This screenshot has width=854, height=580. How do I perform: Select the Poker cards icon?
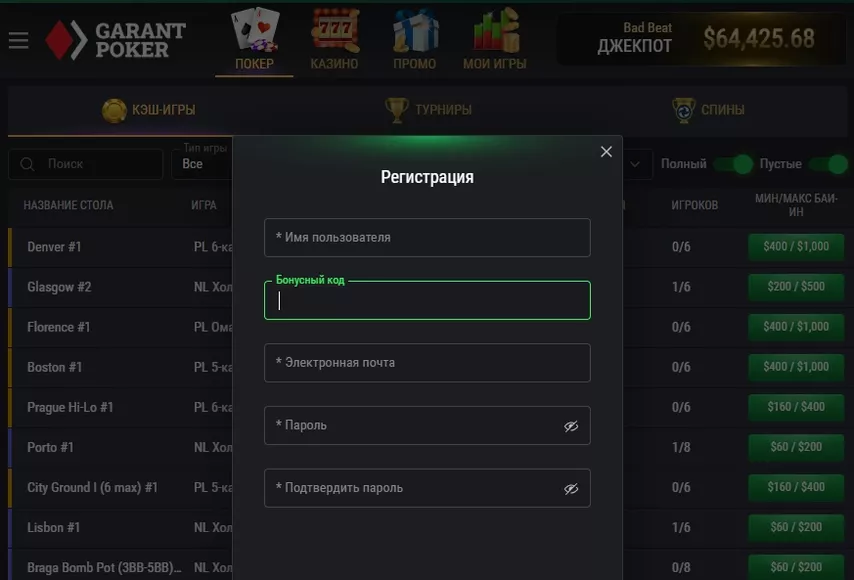255,29
